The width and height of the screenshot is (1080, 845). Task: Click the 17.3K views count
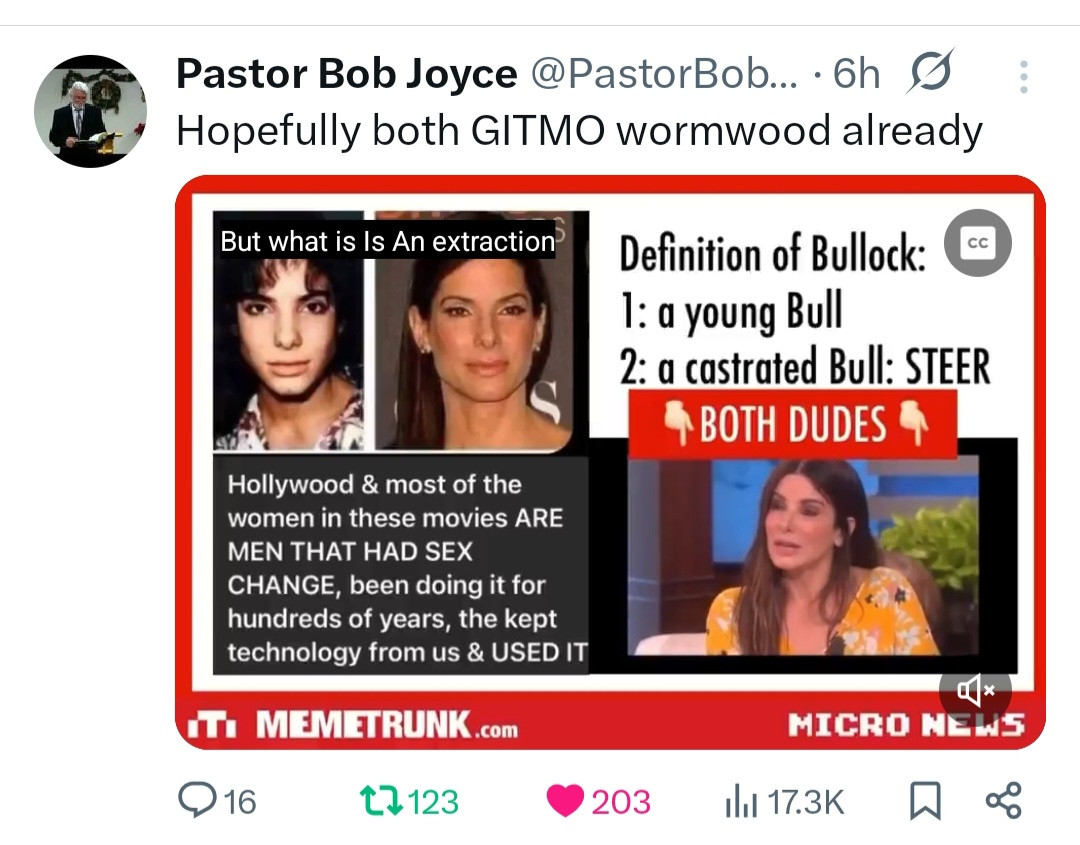tap(805, 802)
